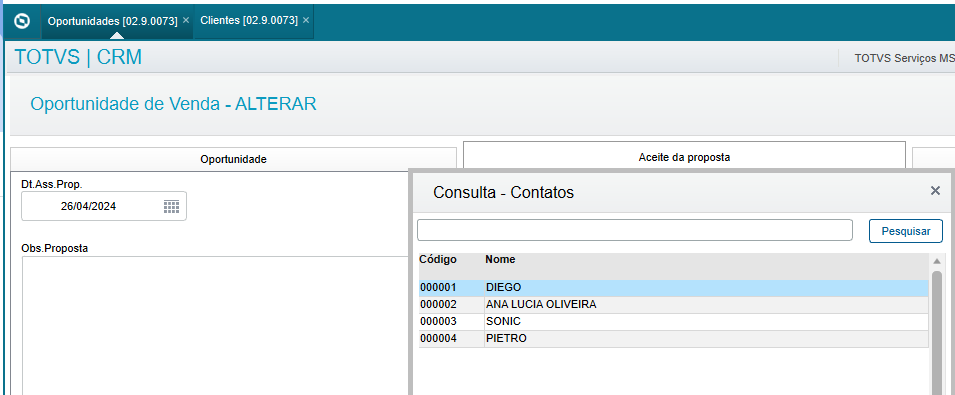Click code cell 000001
Viewport: 955px width, 395px height.
click(438, 287)
